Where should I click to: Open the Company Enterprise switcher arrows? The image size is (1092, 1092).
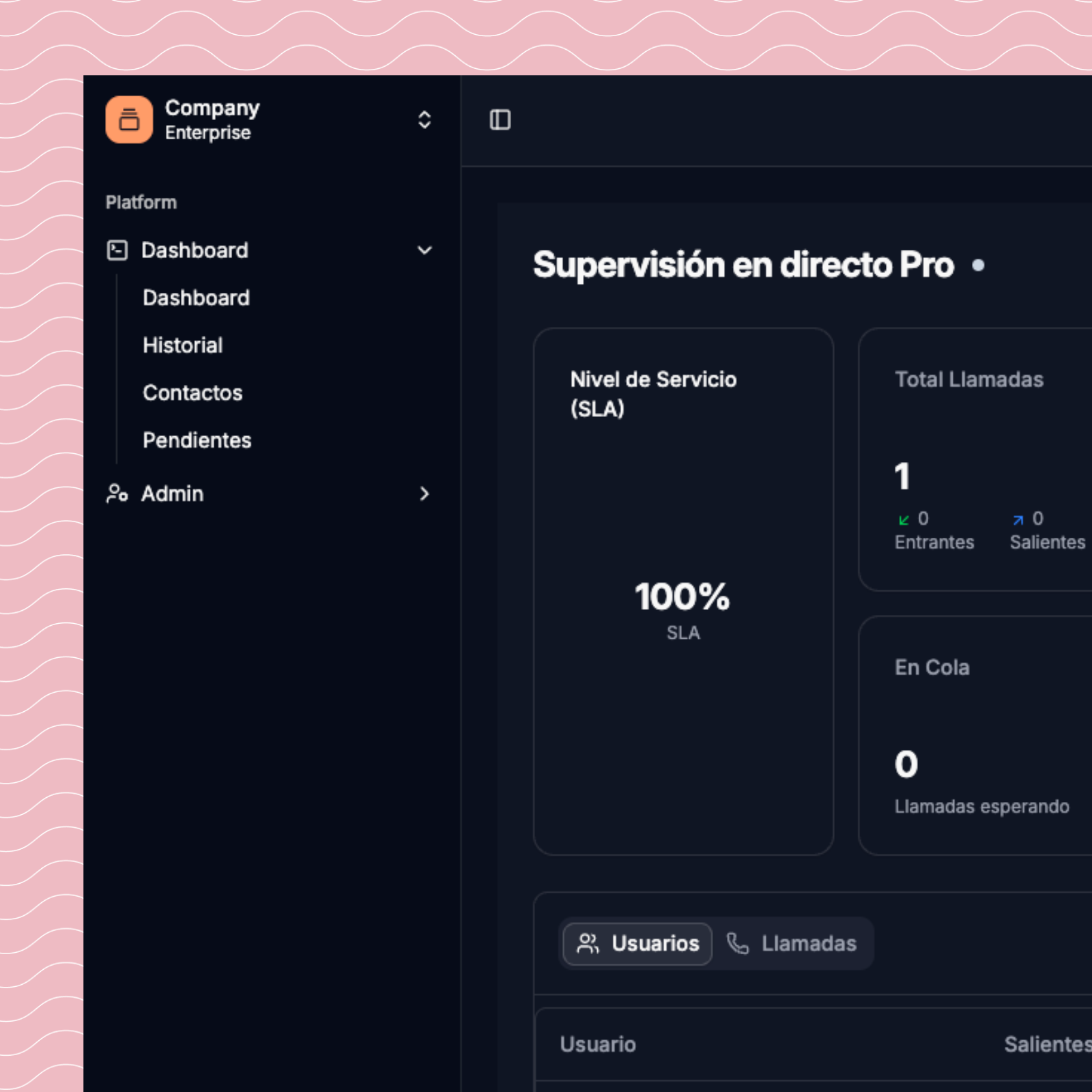(424, 120)
